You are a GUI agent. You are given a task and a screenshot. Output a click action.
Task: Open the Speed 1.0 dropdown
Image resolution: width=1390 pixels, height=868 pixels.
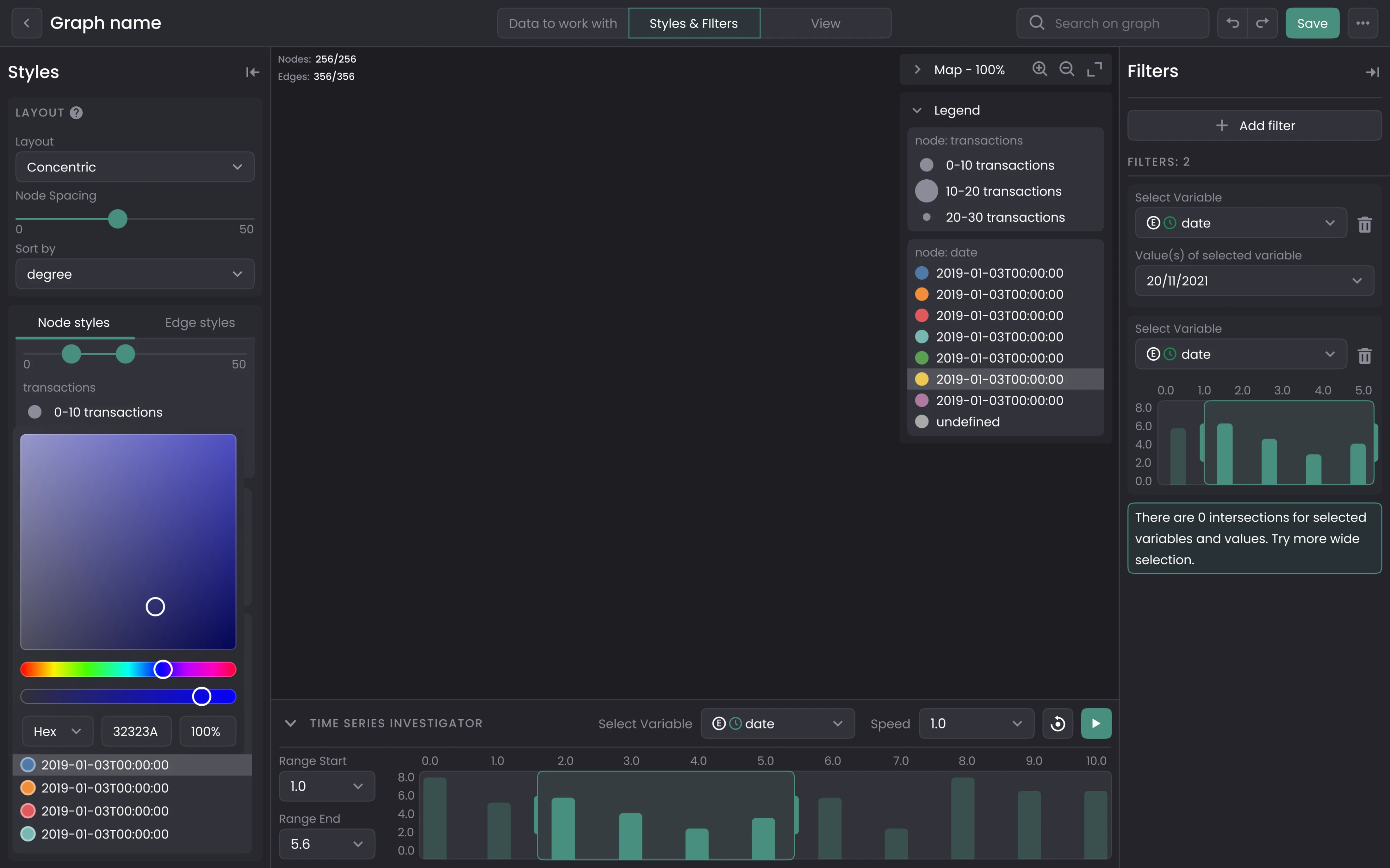click(x=977, y=723)
